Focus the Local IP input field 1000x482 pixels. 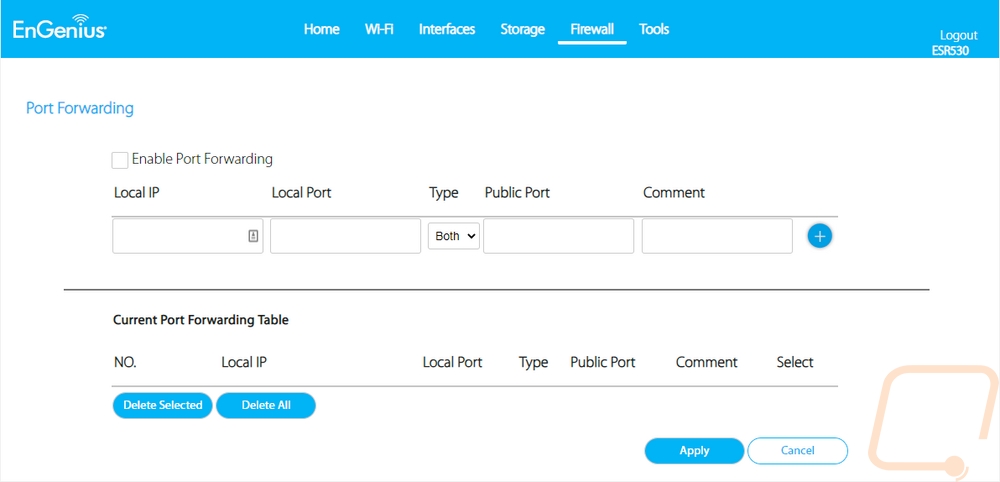click(178, 236)
